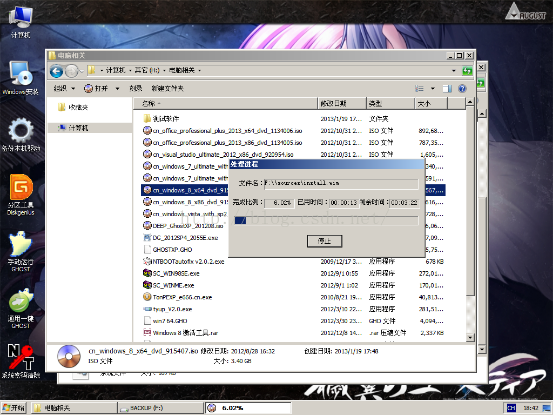Launch the Windows installer desktop icon
The height and width of the screenshot is (415, 553).
click(x=20, y=78)
